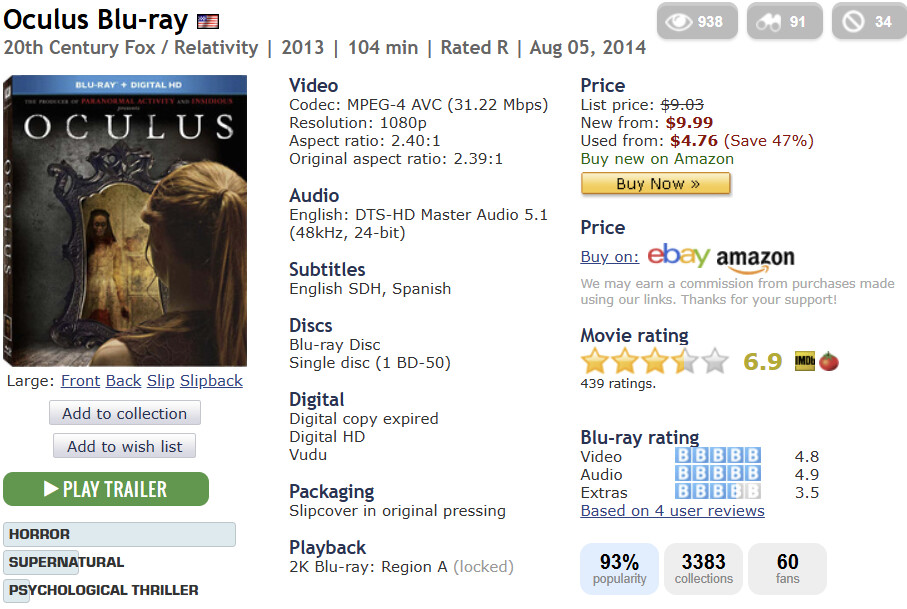The width and height of the screenshot is (907, 609).
Task: Click the 3383 collections stat box
Action: coord(703,569)
